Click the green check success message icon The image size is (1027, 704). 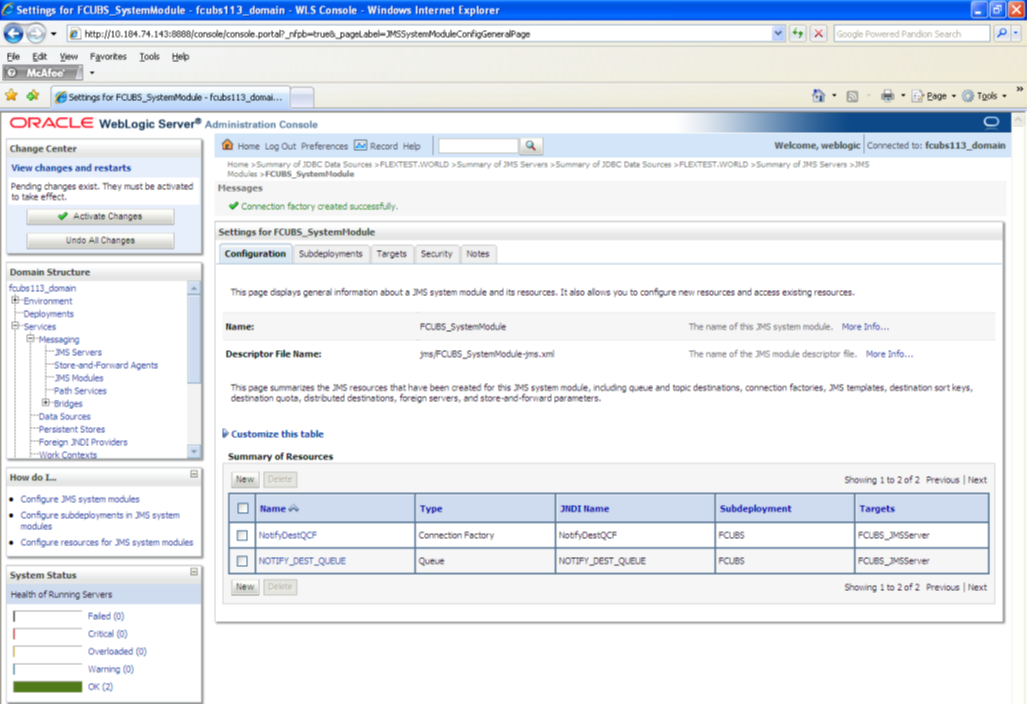tap(233, 206)
